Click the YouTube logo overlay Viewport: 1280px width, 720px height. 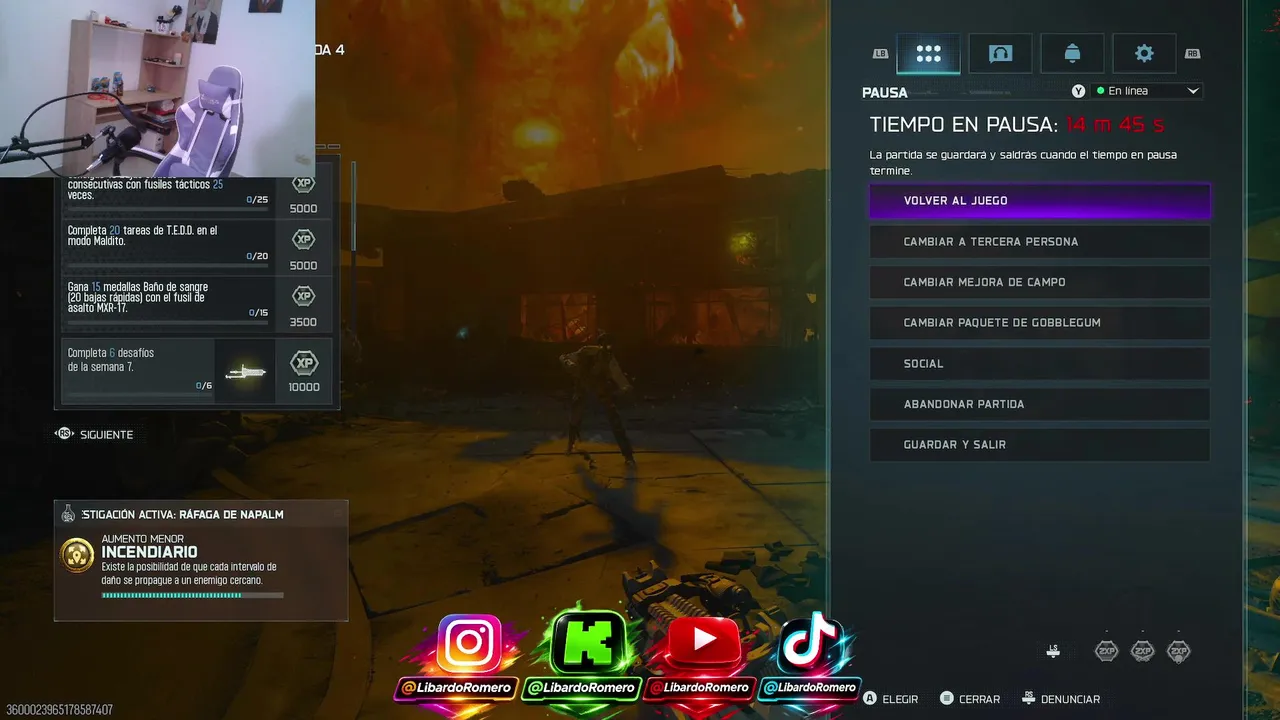coord(704,642)
